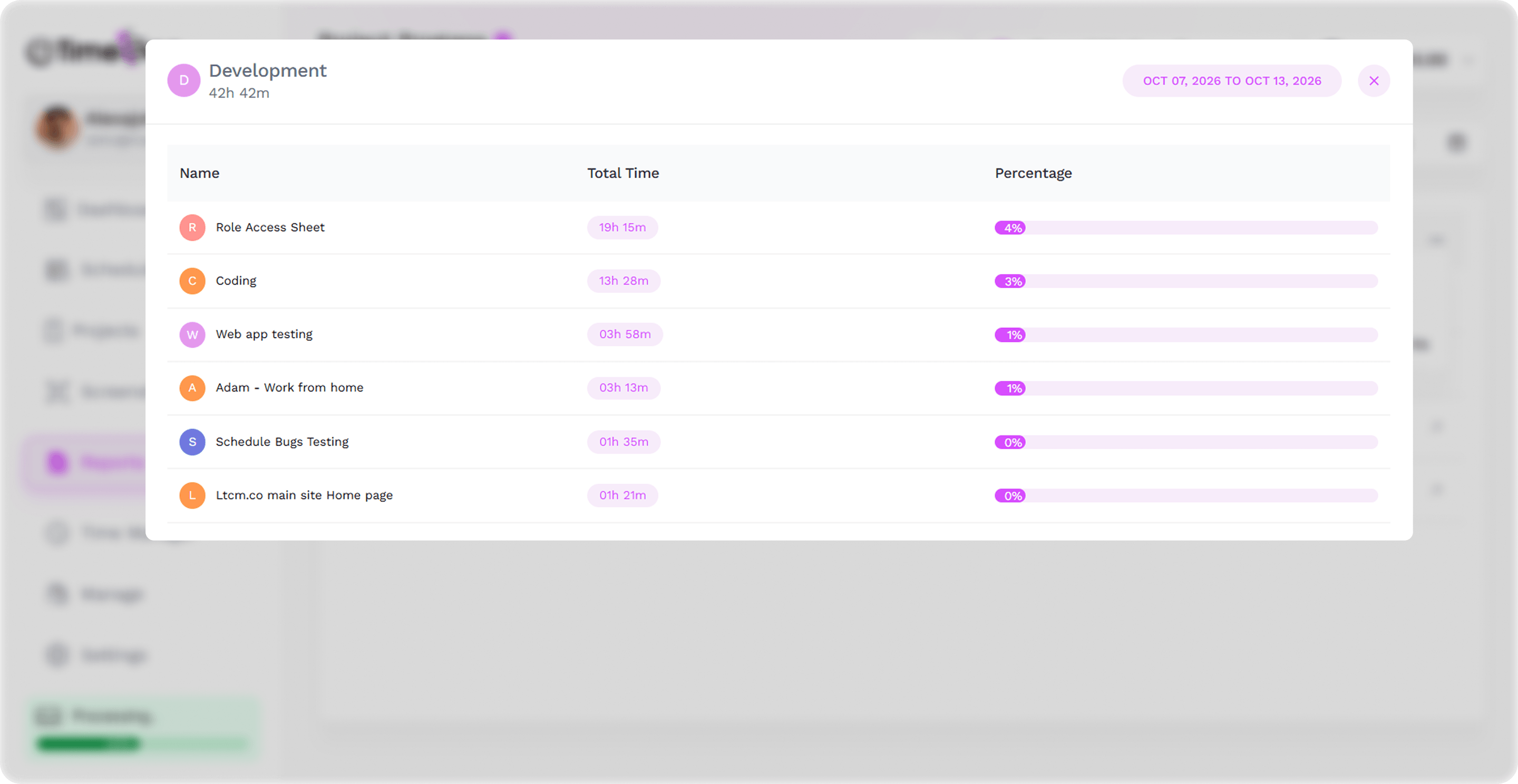Click 'Ltcm.co main site Home page' name
Image resolution: width=1518 pixels, height=784 pixels.
point(304,495)
